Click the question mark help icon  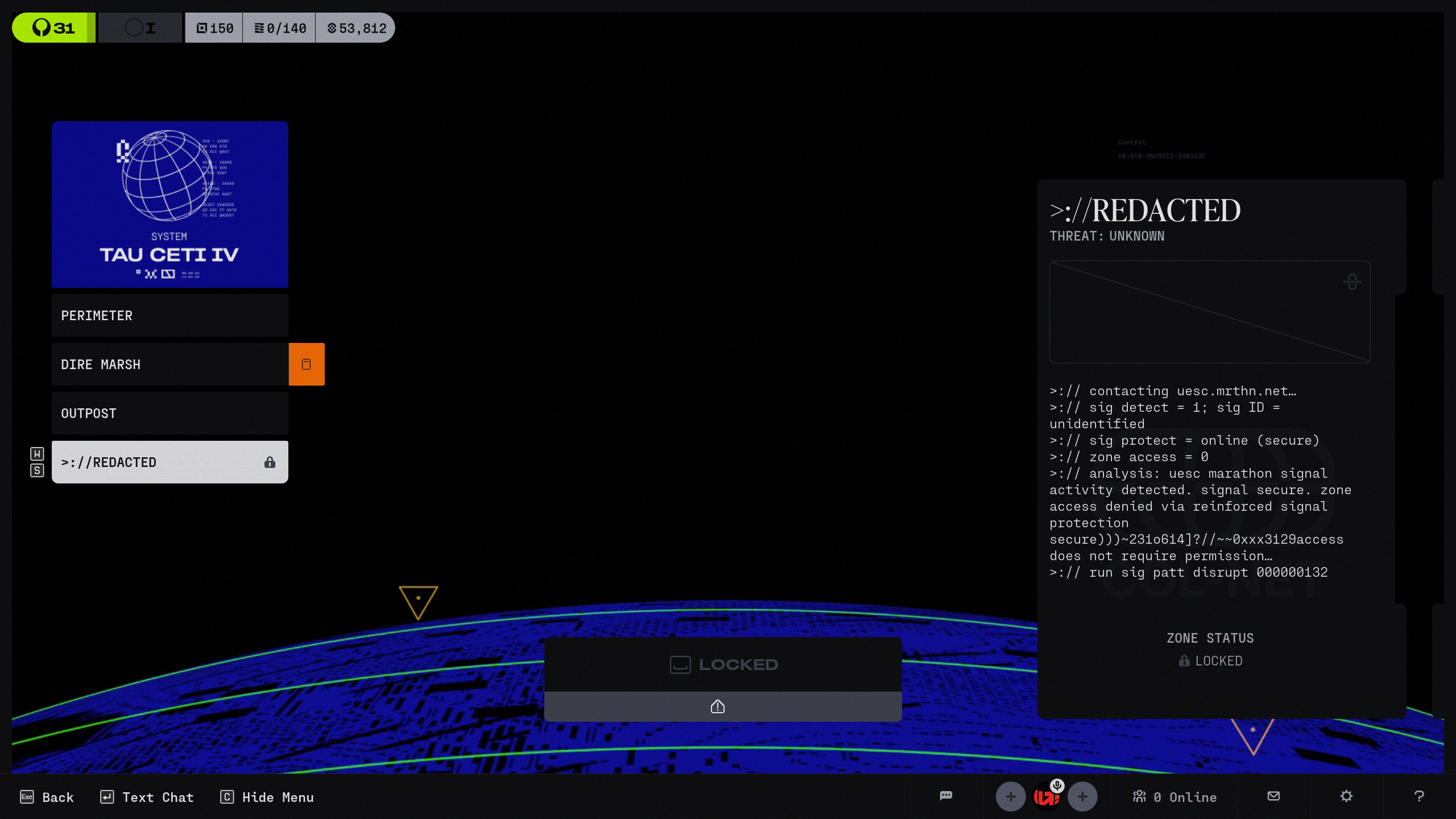[1419, 796]
